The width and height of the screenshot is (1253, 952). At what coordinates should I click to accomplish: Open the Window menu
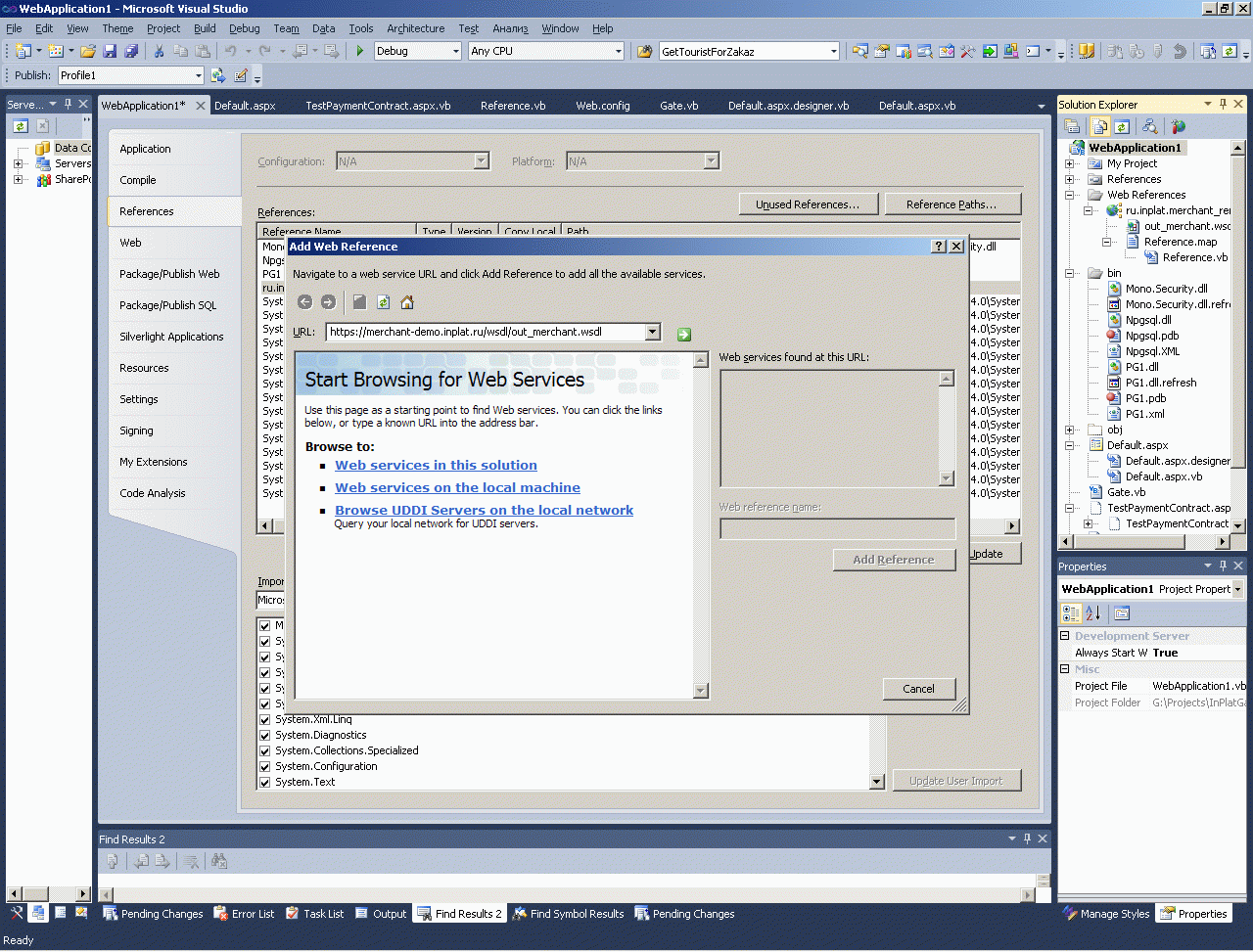560,28
